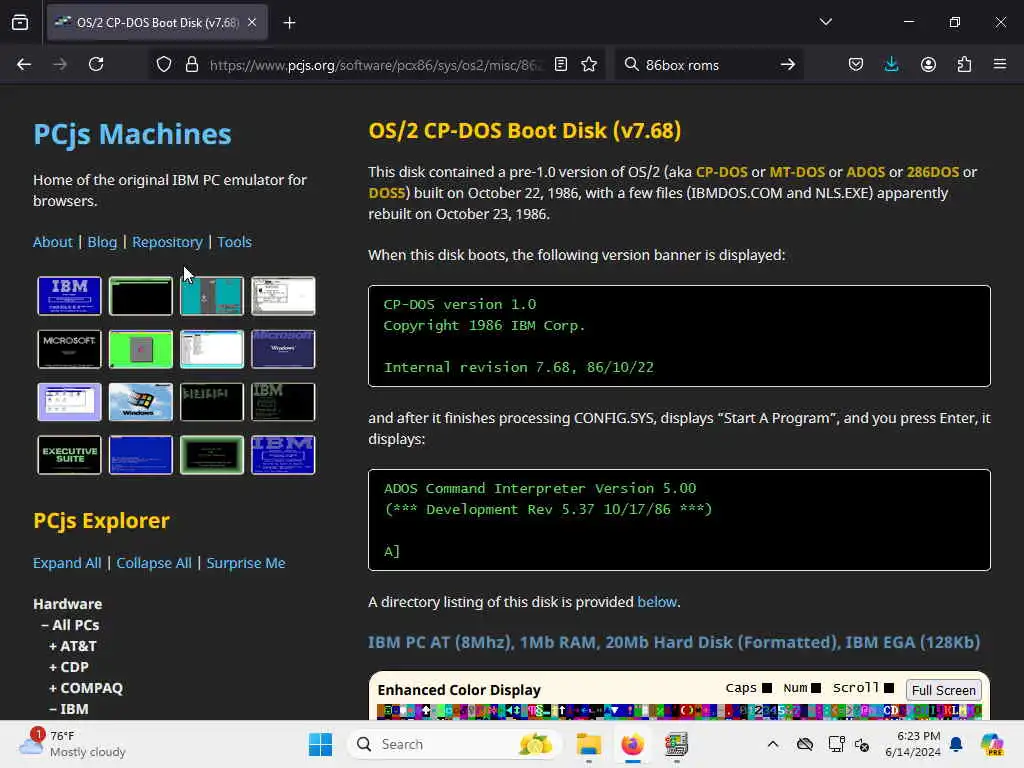The height and width of the screenshot is (768, 1024).
Task: Open the Tools link
Action: [234, 242]
